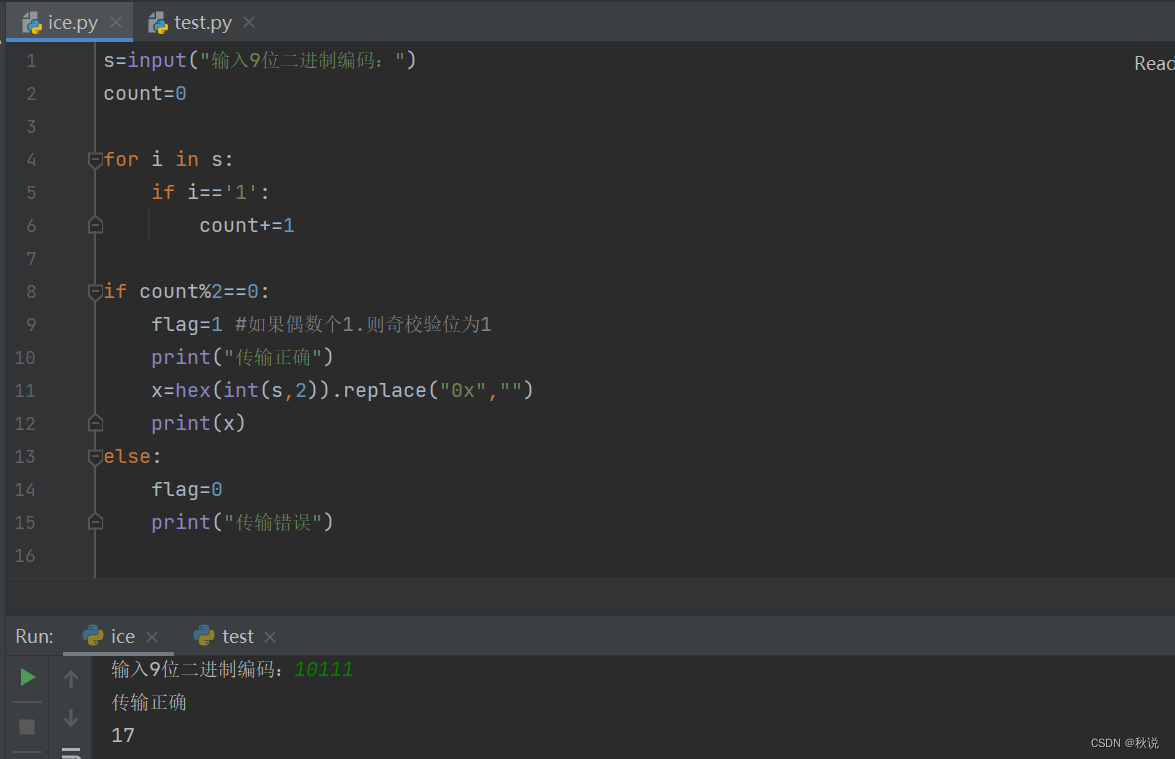1175x759 pixels.
Task: Click fold end marker on line 6
Action: pos(95,225)
